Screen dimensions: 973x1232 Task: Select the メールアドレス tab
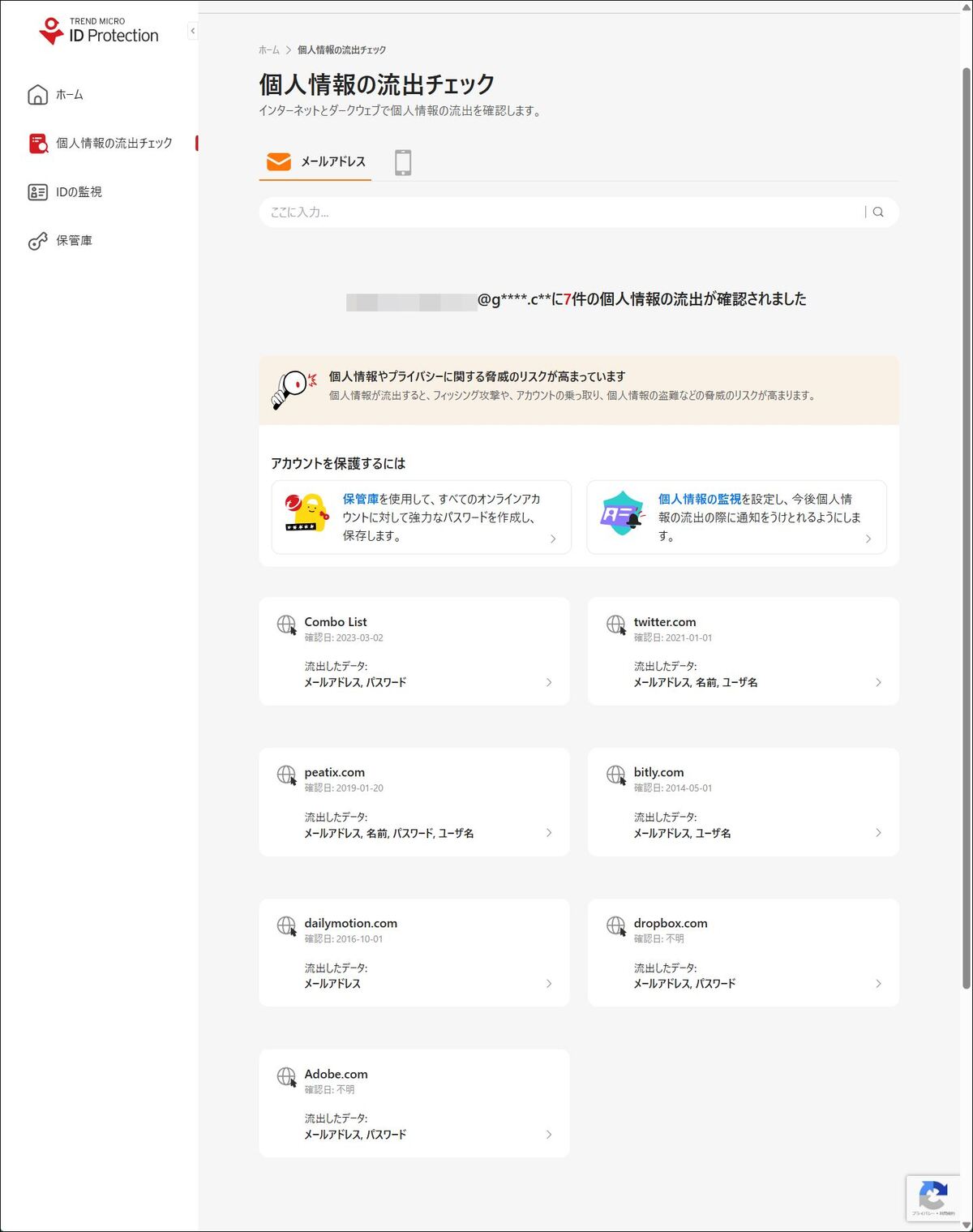point(315,162)
